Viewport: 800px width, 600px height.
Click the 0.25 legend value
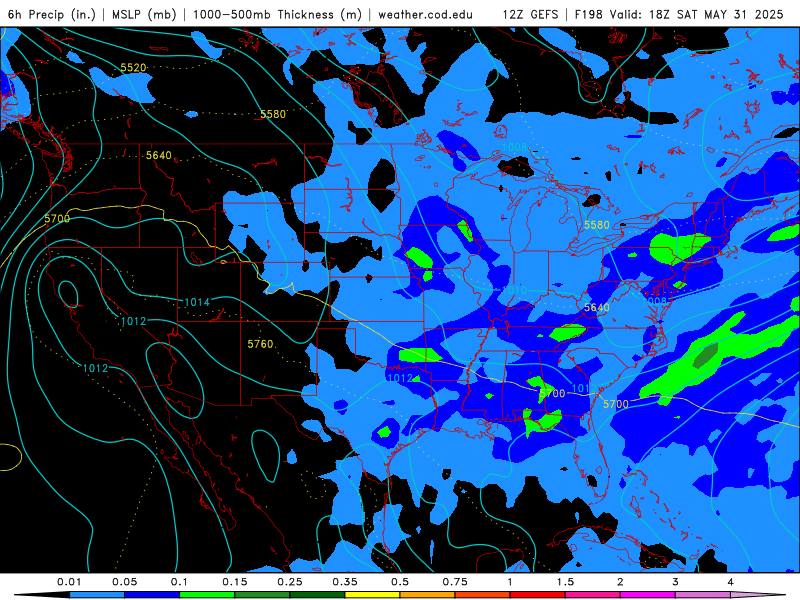tap(290, 582)
